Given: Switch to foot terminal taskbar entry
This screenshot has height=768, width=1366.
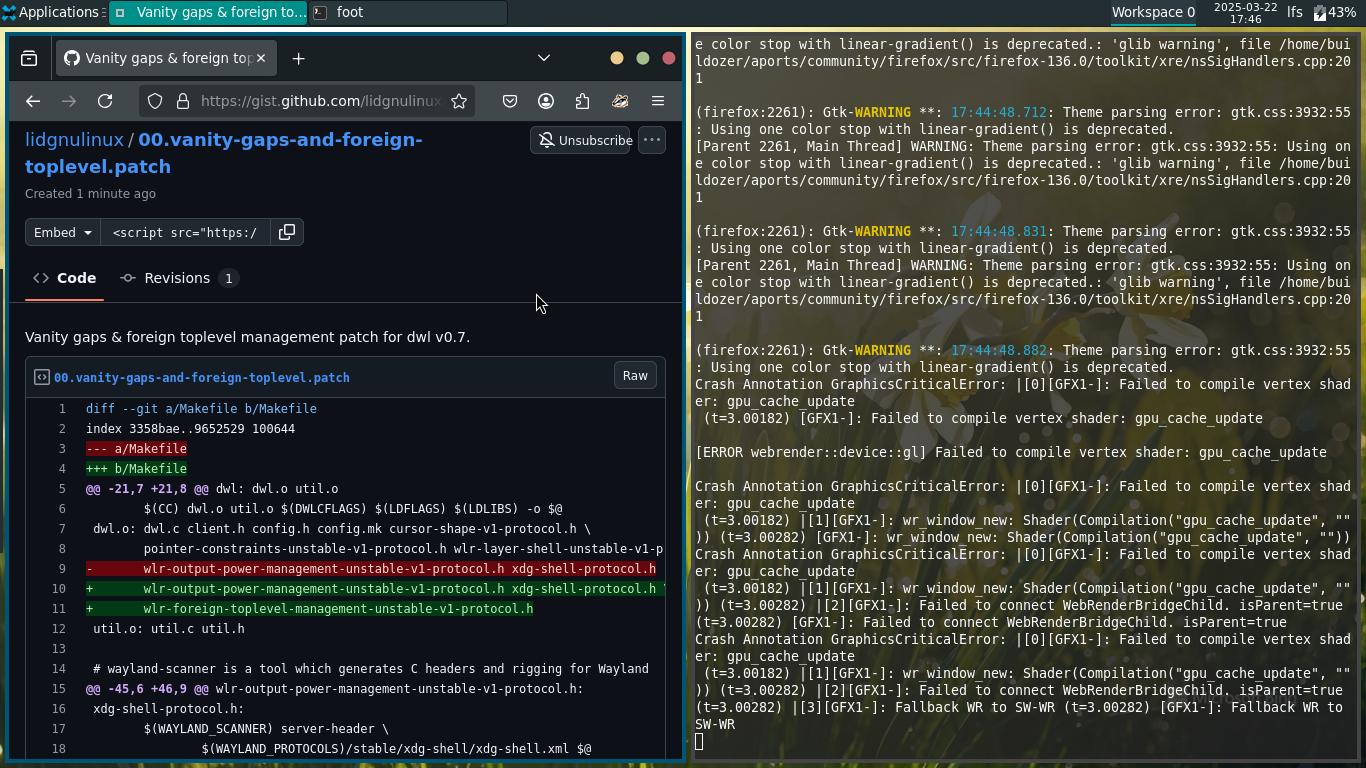Looking at the screenshot, I should pyautogui.click(x=408, y=12).
